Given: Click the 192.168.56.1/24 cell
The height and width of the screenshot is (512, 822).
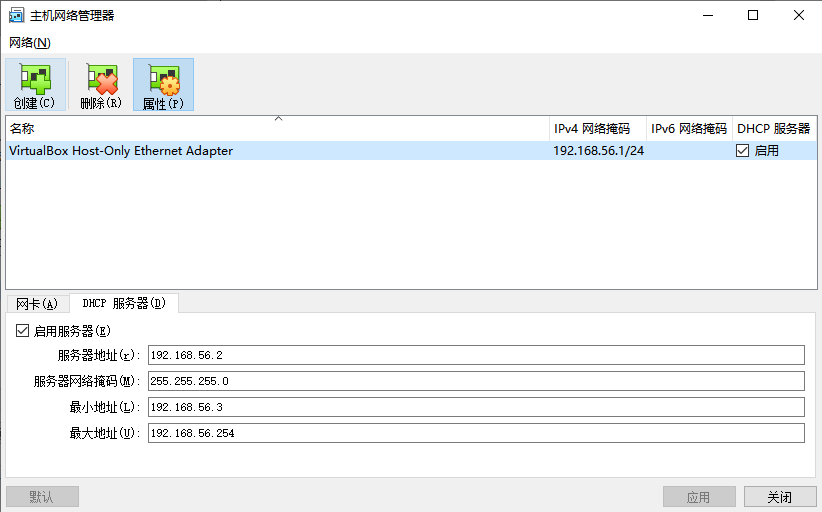Looking at the screenshot, I should [598, 151].
